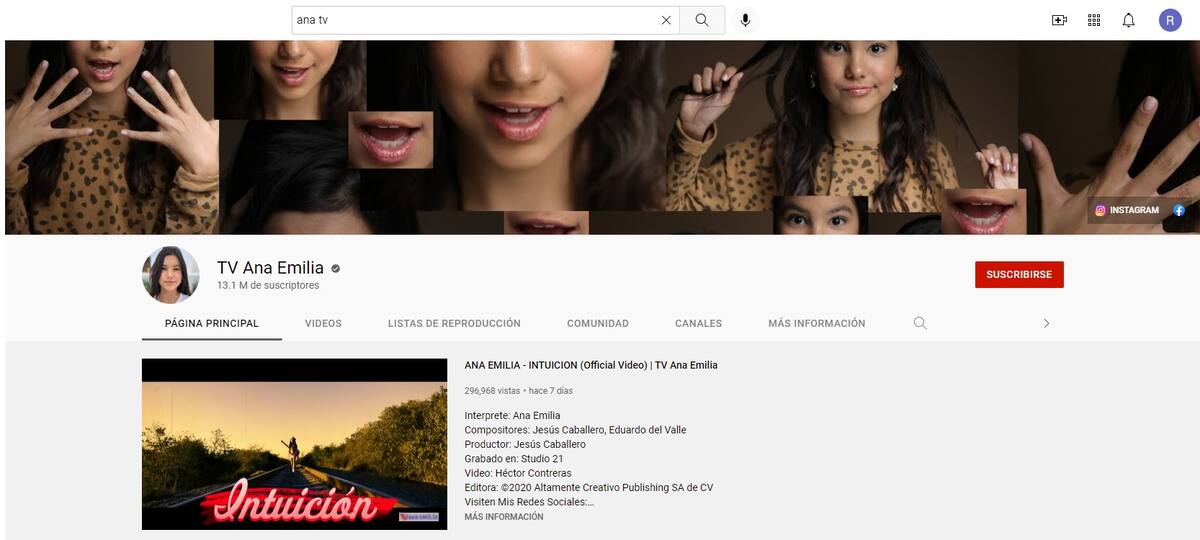Switch to the MÁS INFORMACIÓN tab
Image resolution: width=1200 pixels, height=540 pixels.
pos(817,323)
